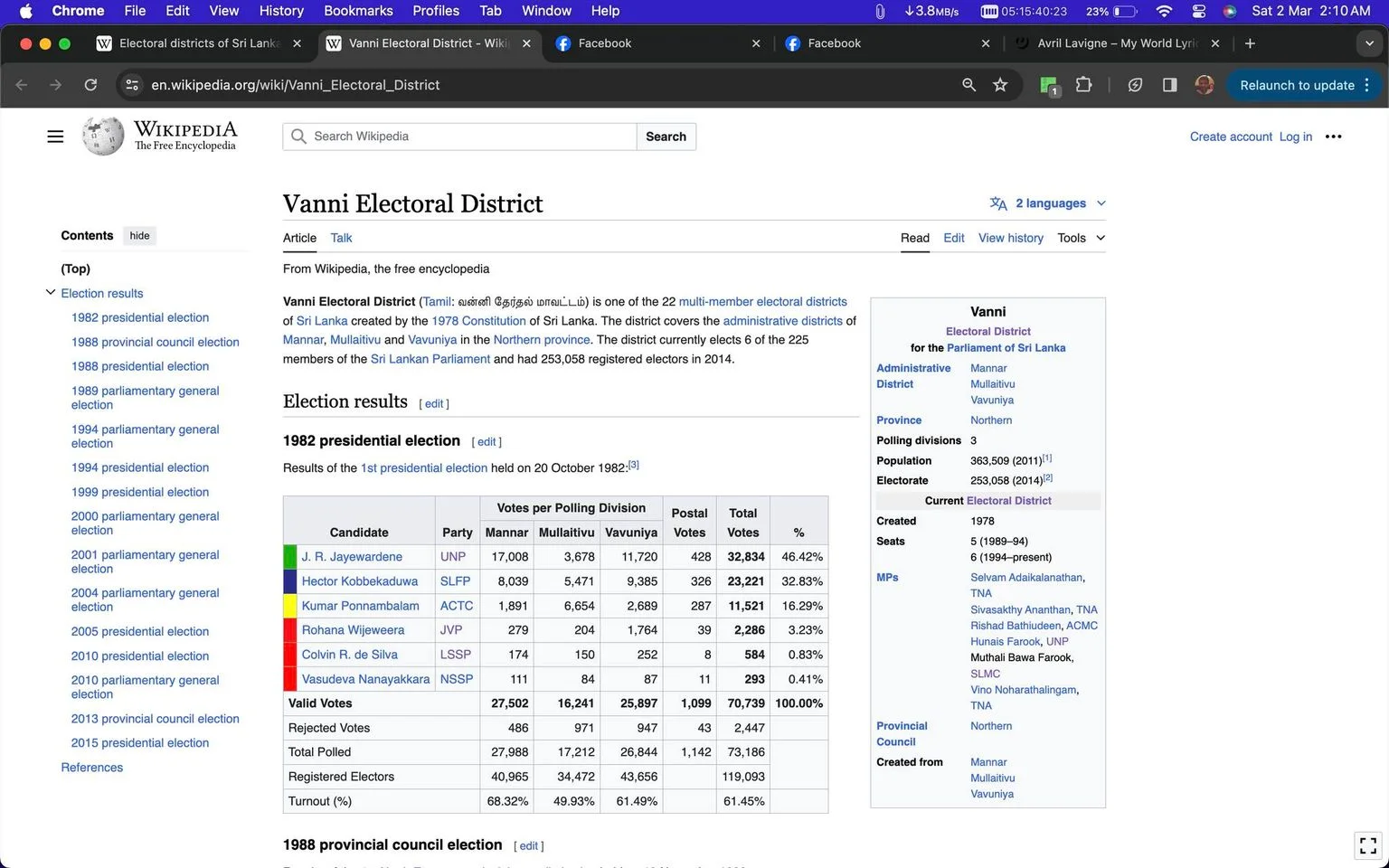The image size is (1389, 868).
Task: Open the more options ellipsis on Wikipedia
Action: [1333, 137]
